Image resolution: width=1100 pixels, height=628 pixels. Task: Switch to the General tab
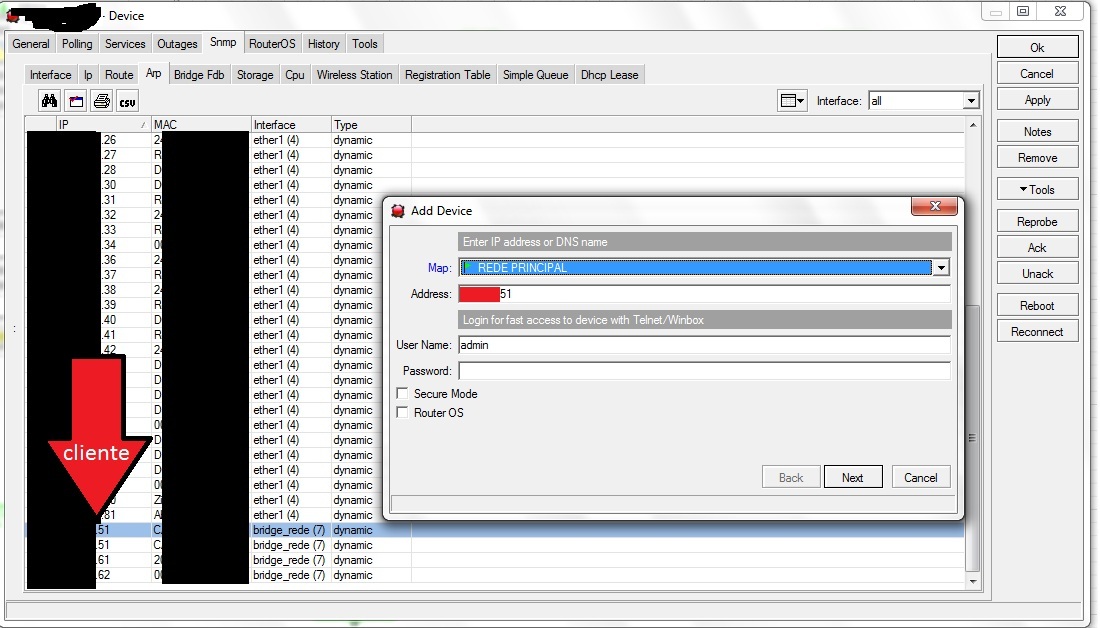click(31, 44)
